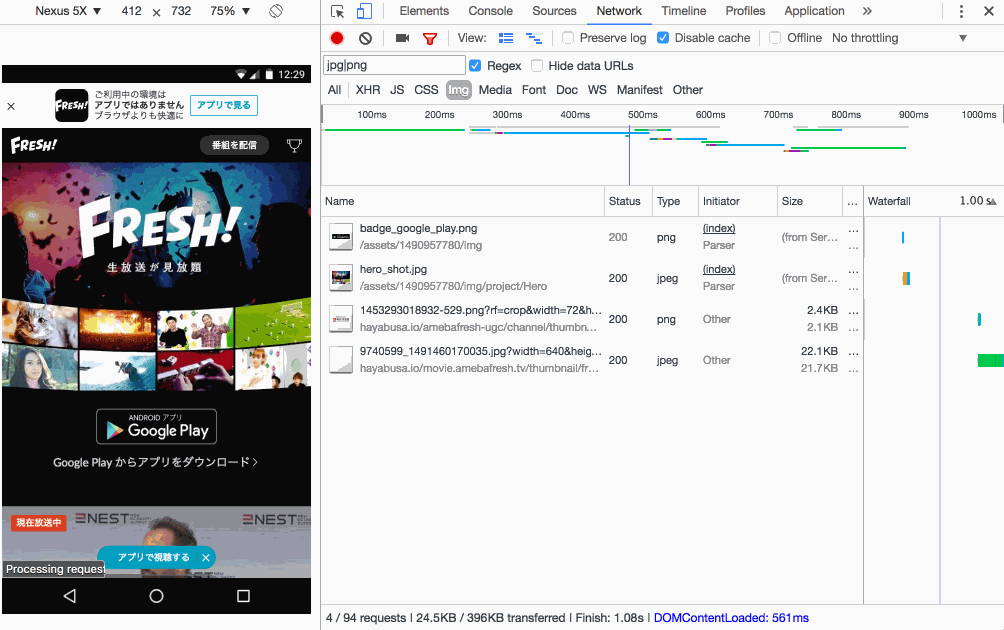
Task: Filter requests by XHR
Action: [368, 90]
